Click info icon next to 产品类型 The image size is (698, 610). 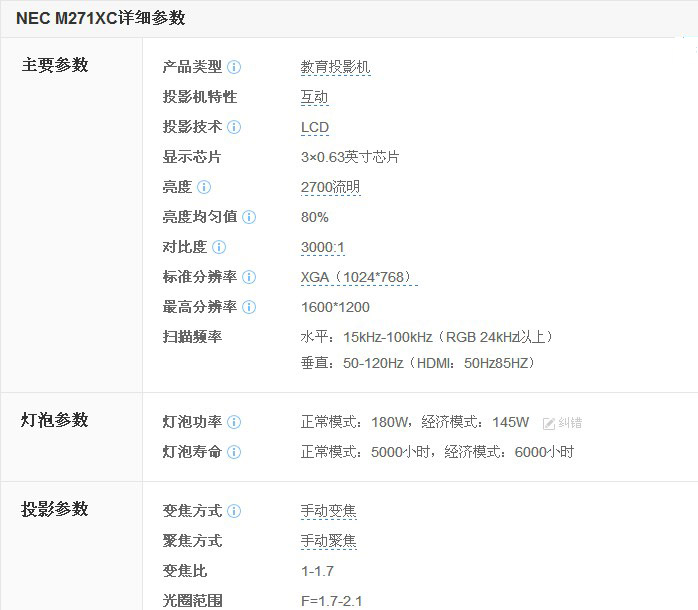[234, 67]
